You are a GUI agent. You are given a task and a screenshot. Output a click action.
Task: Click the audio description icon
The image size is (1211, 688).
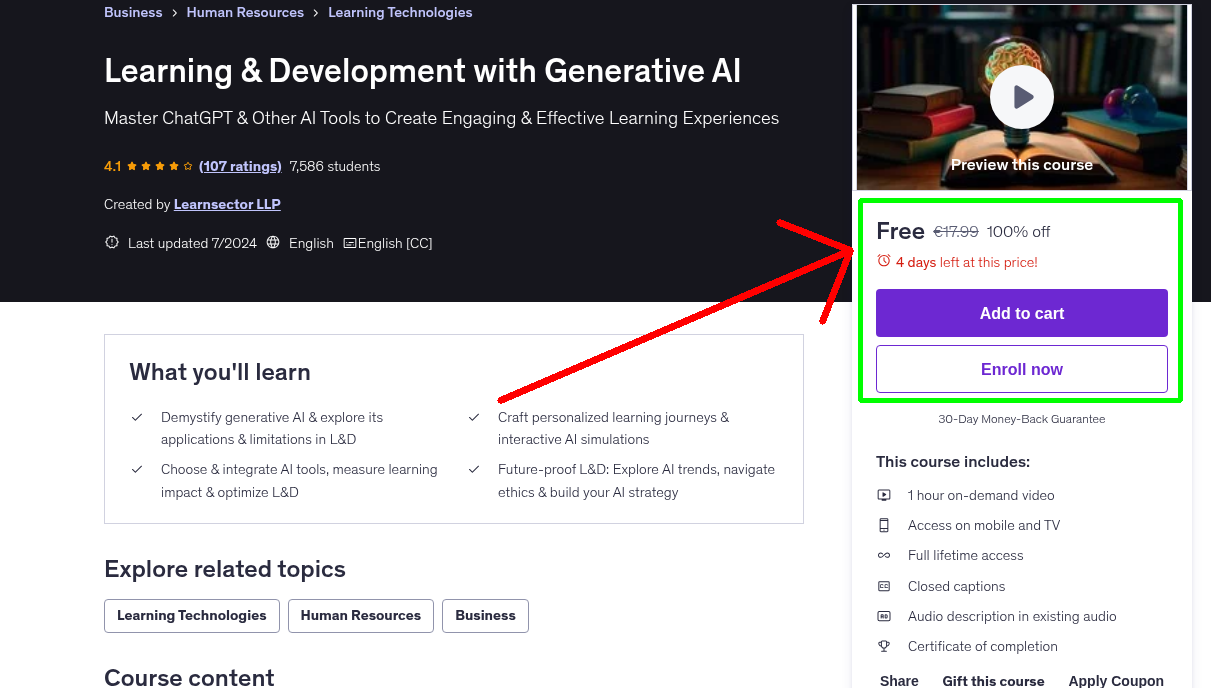click(884, 616)
